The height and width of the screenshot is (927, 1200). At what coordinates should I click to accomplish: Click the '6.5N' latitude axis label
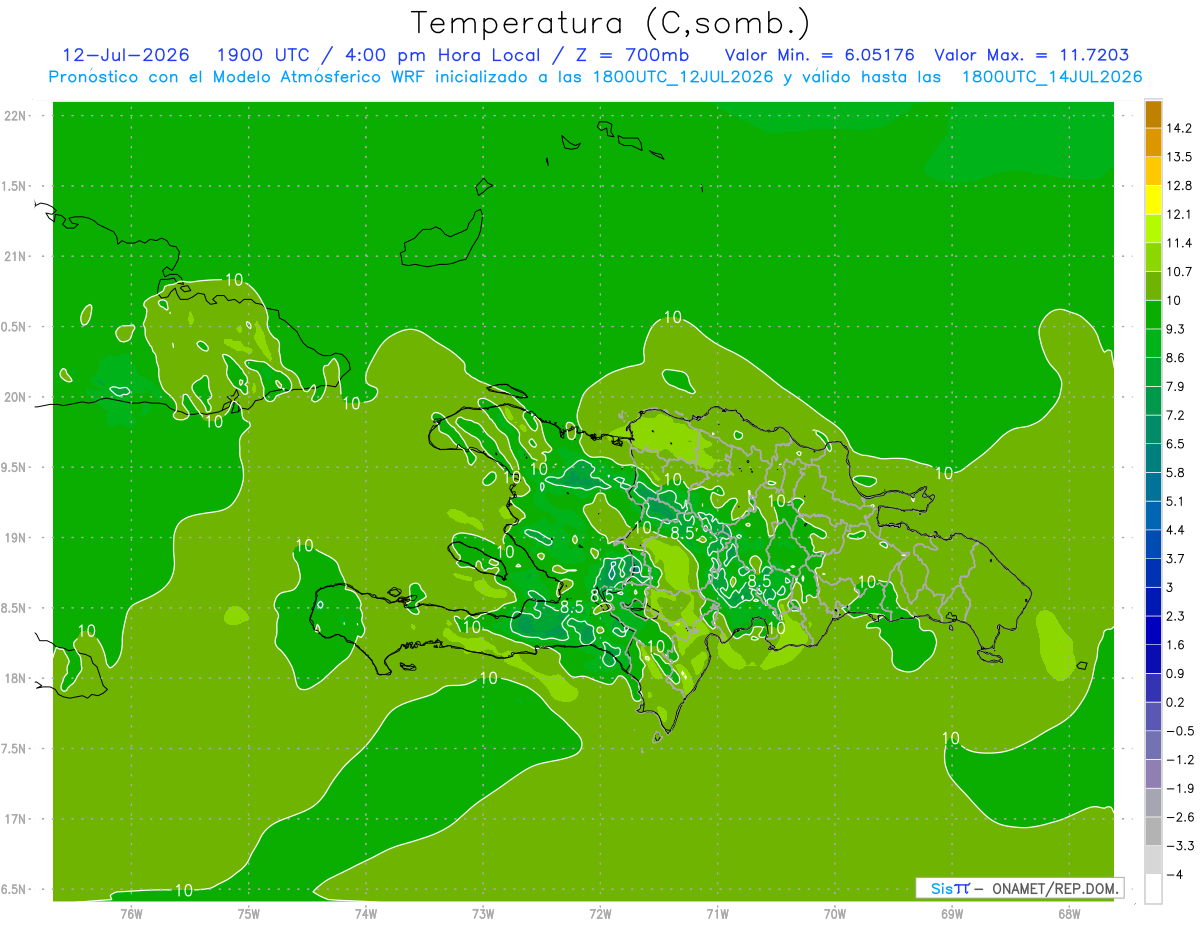pos(15,889)
